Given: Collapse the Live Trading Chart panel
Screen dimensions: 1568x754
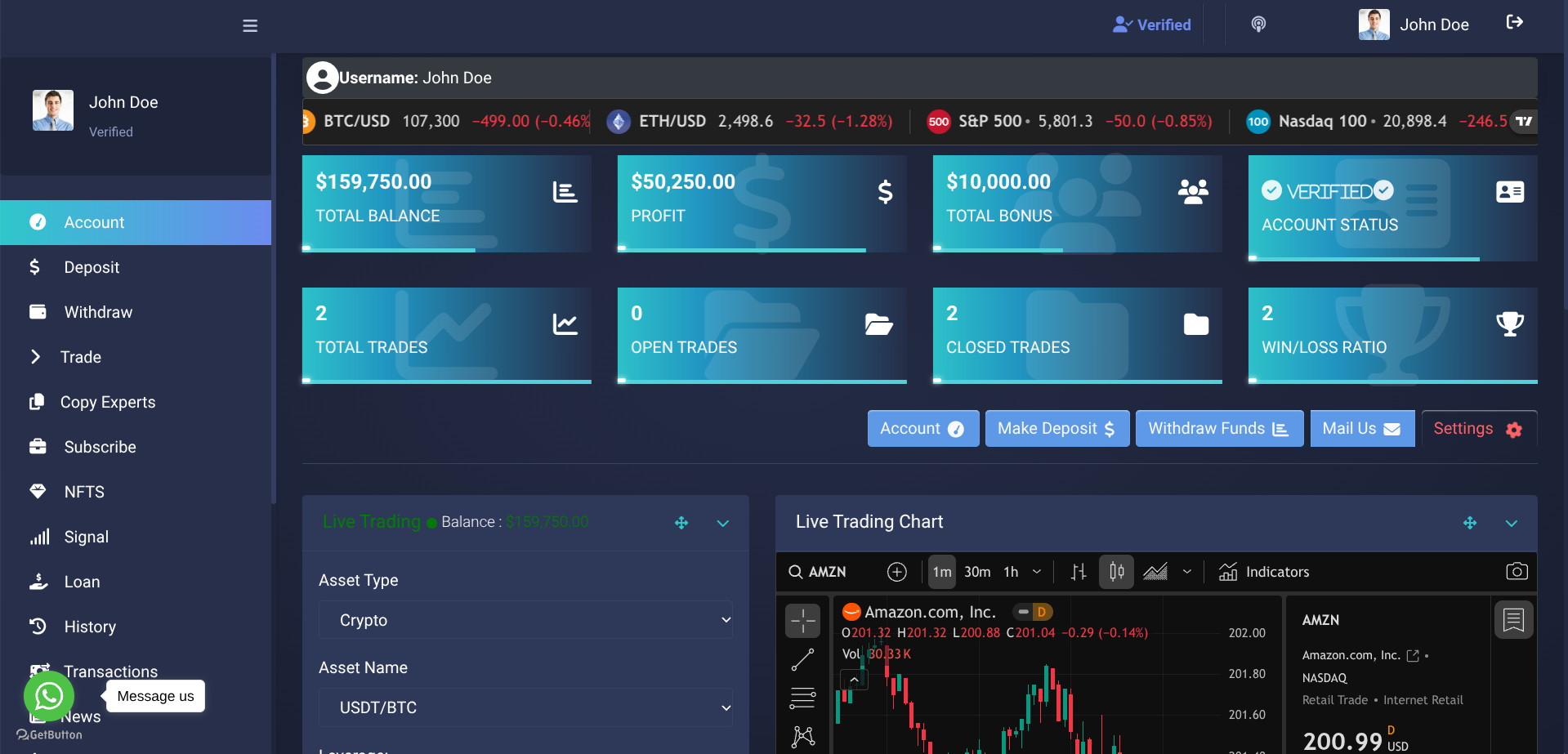Looking at the screenshot, I should pyautogui.click(x=1511, y=523).
